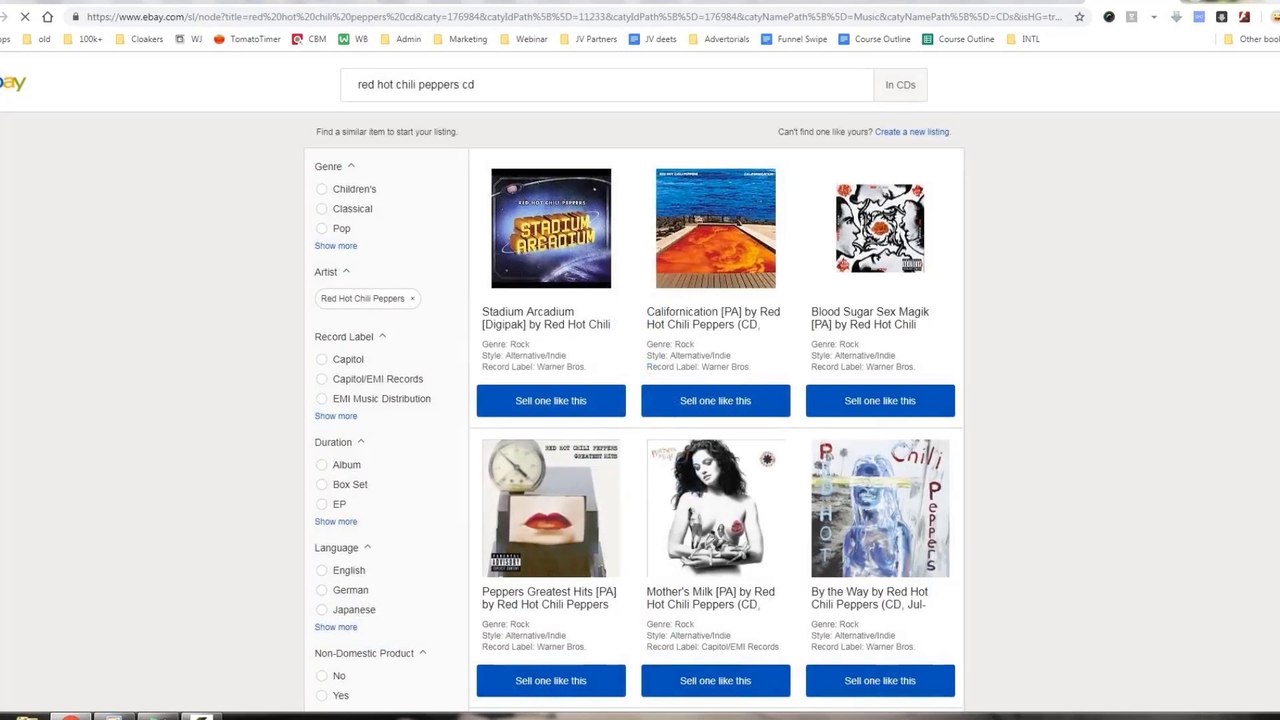The height and width of the screenshot is (720, 1280).
Task: Click 'Sell one like this' for Greatest Hits
Action: (551, 681)
